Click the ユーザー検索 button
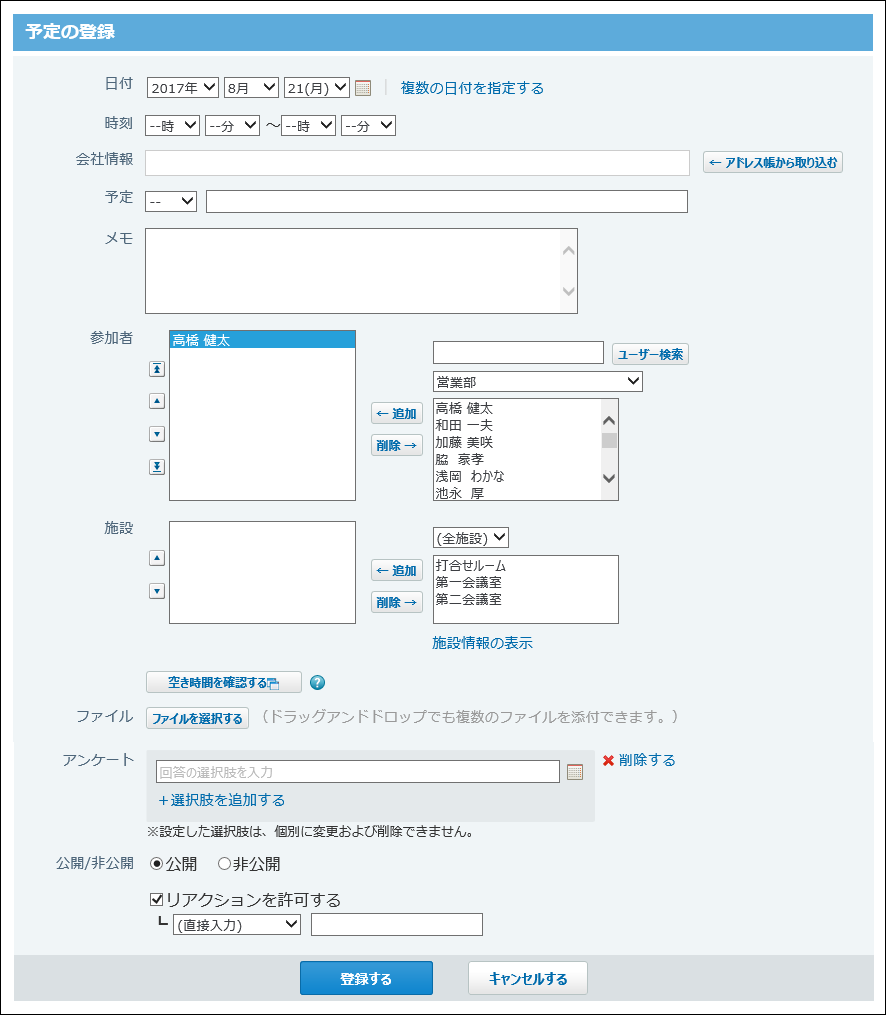Image resolution: width=886 pixels, height=1015 pixels. point(650,354)
